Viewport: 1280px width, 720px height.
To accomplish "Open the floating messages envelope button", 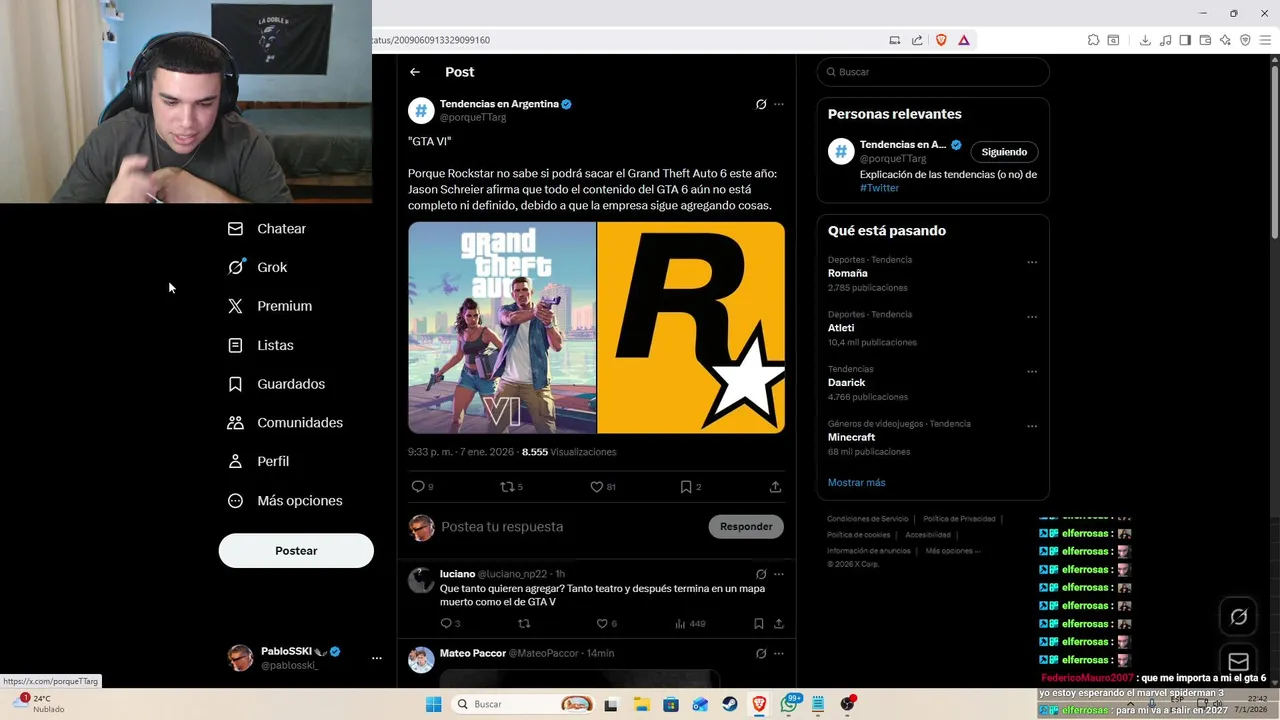I will pos(1239,662).
